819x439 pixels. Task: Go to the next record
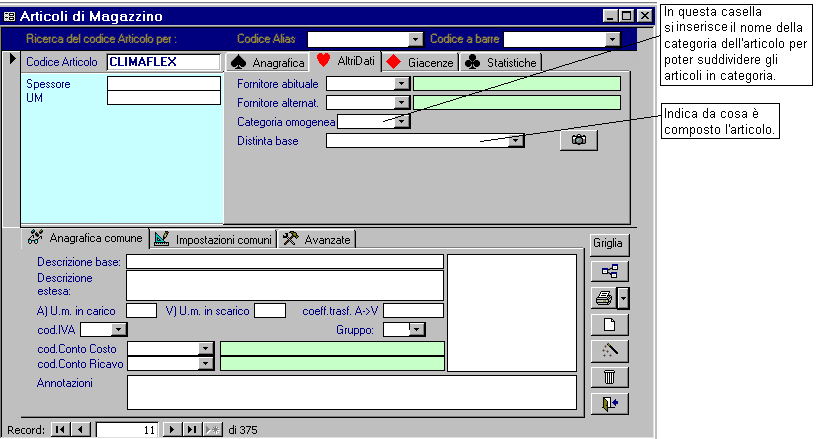[171, 430]
